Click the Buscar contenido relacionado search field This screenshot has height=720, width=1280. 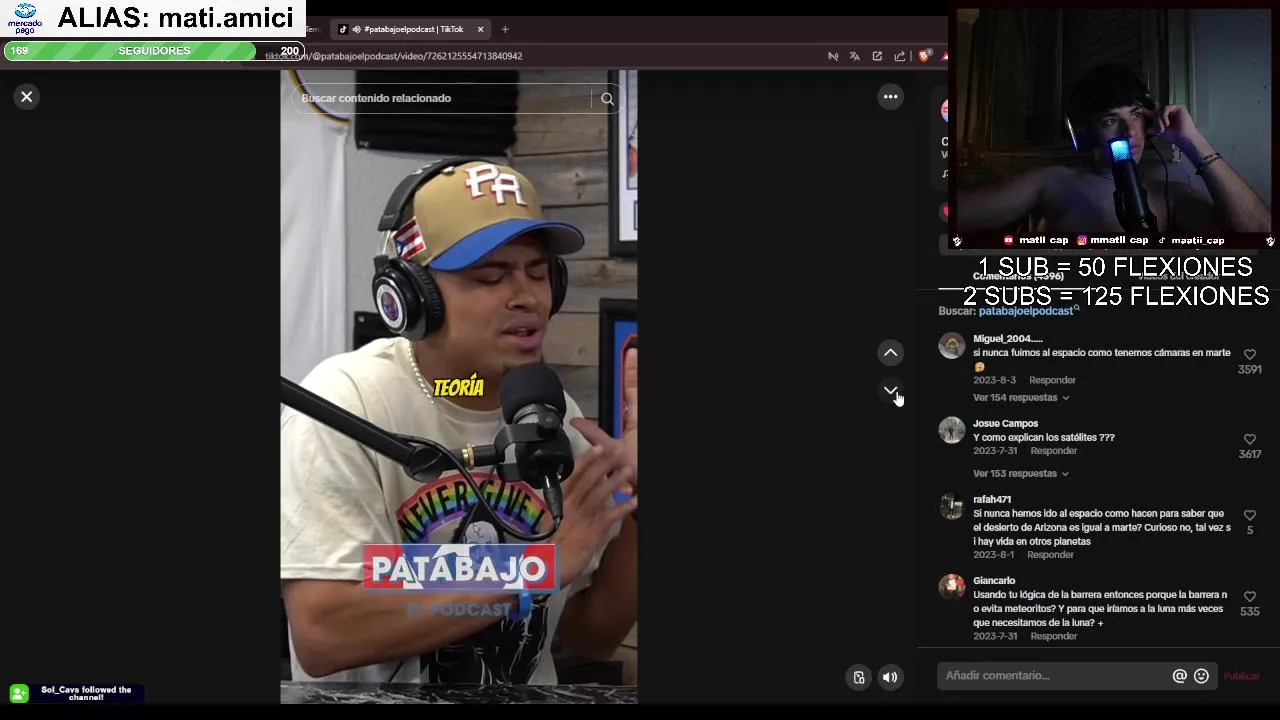pyautogui.click(x=444, y=98)
